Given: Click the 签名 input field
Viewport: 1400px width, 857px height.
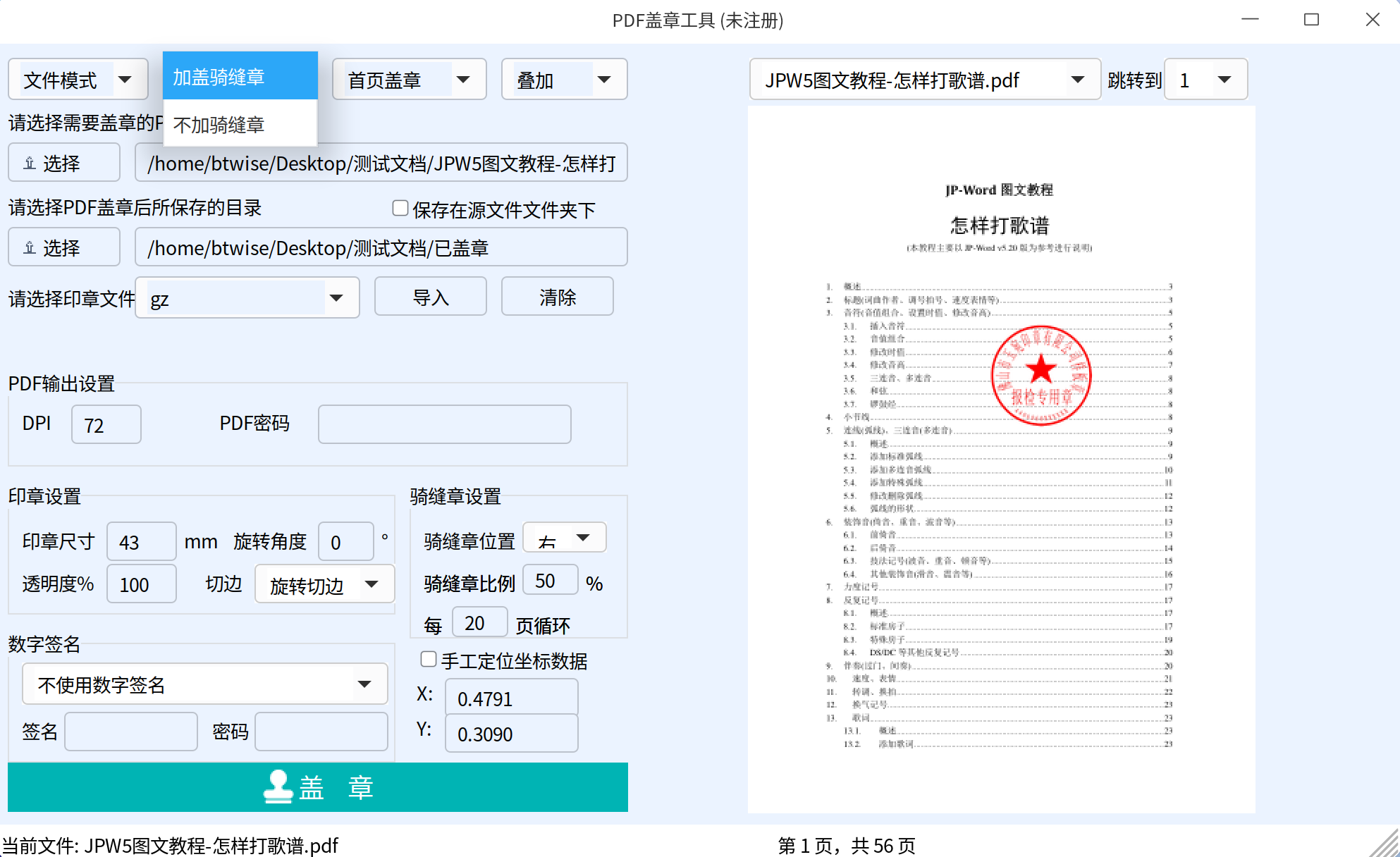Looking at the screenshot, I should pyautogui.click(x=131, y=732).
